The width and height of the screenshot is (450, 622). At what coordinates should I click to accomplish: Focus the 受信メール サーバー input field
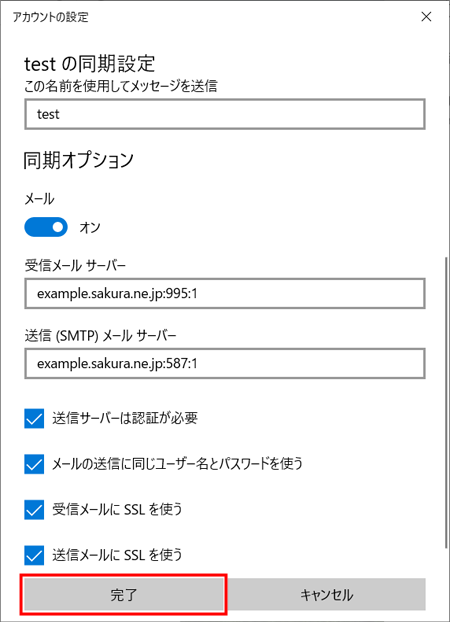(x=225, y=294)
